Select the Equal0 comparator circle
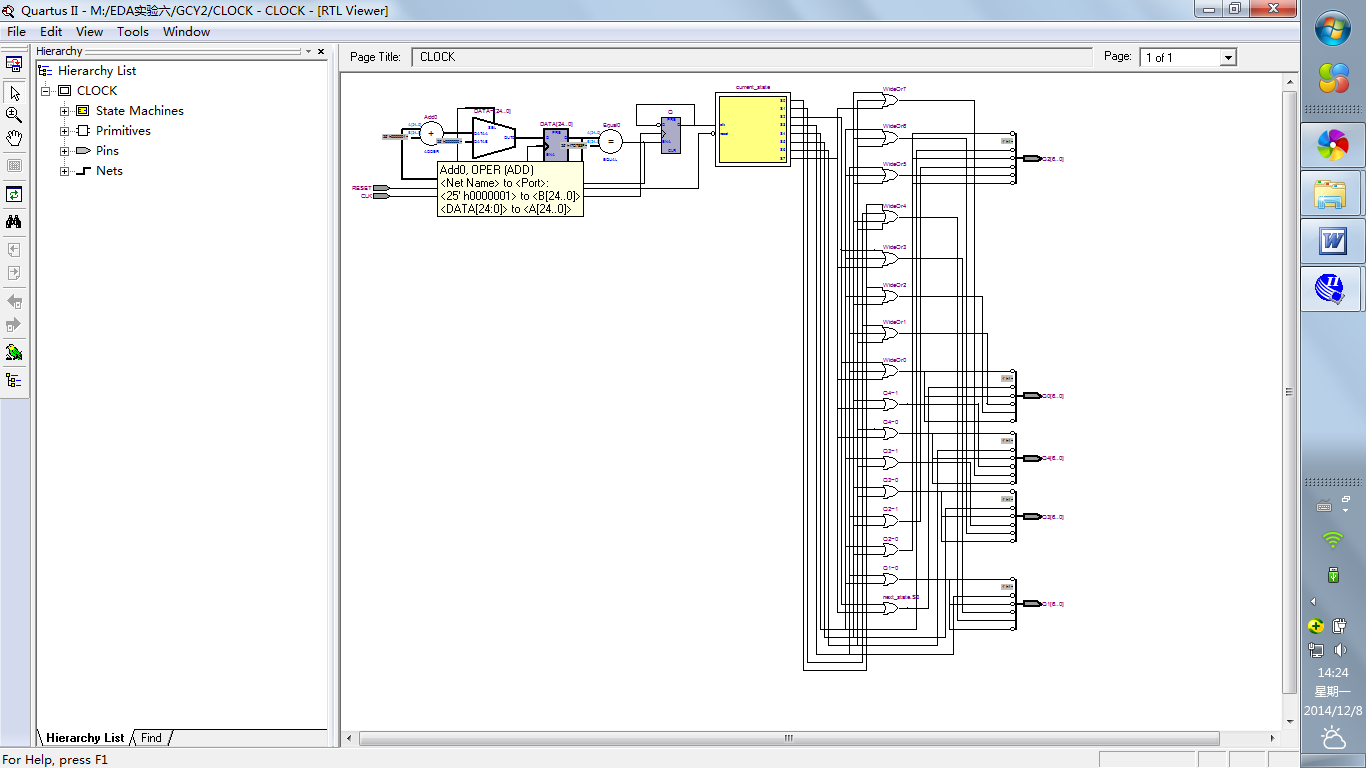The width and height of the screenshot is (1366, 768). (610, 141)
